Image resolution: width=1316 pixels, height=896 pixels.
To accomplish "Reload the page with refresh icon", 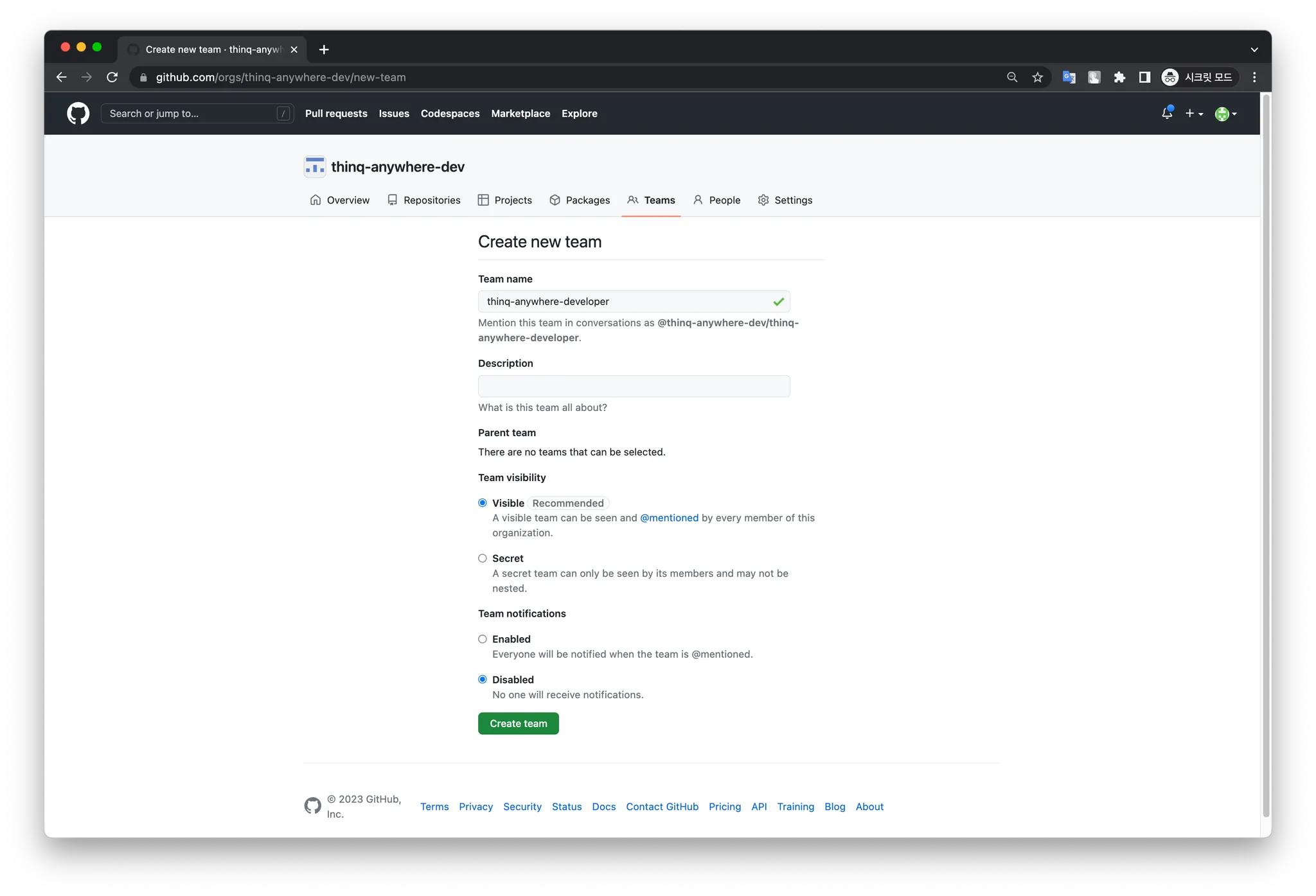I will coord(112,77).
